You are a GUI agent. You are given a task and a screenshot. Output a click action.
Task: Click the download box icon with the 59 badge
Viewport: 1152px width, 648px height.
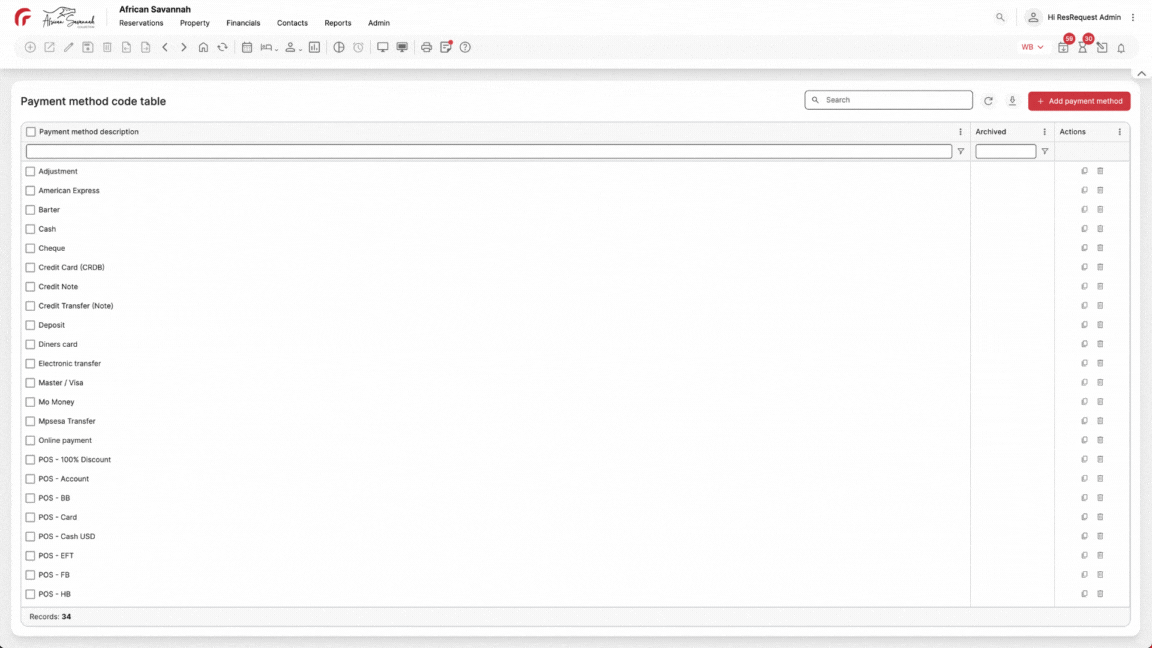[x=1064, y=47]
